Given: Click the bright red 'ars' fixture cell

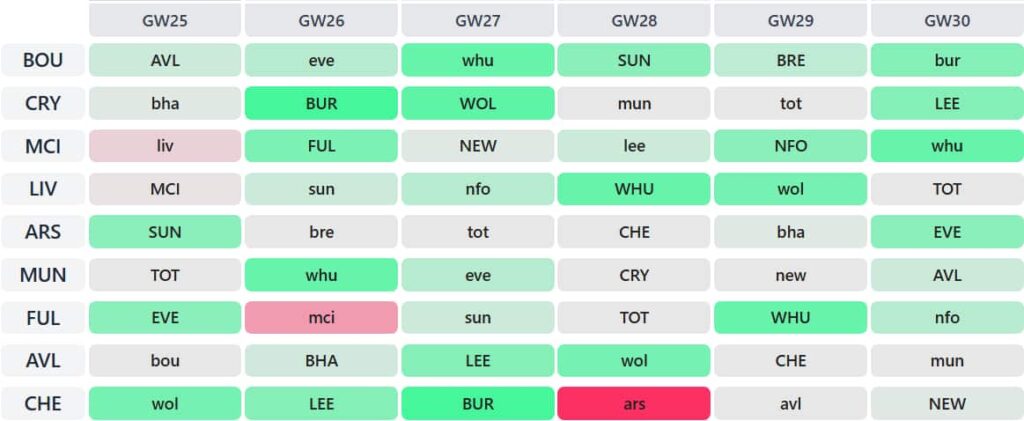Looking at the screenshot, I should pyautogui.click(x=634, y=404).
